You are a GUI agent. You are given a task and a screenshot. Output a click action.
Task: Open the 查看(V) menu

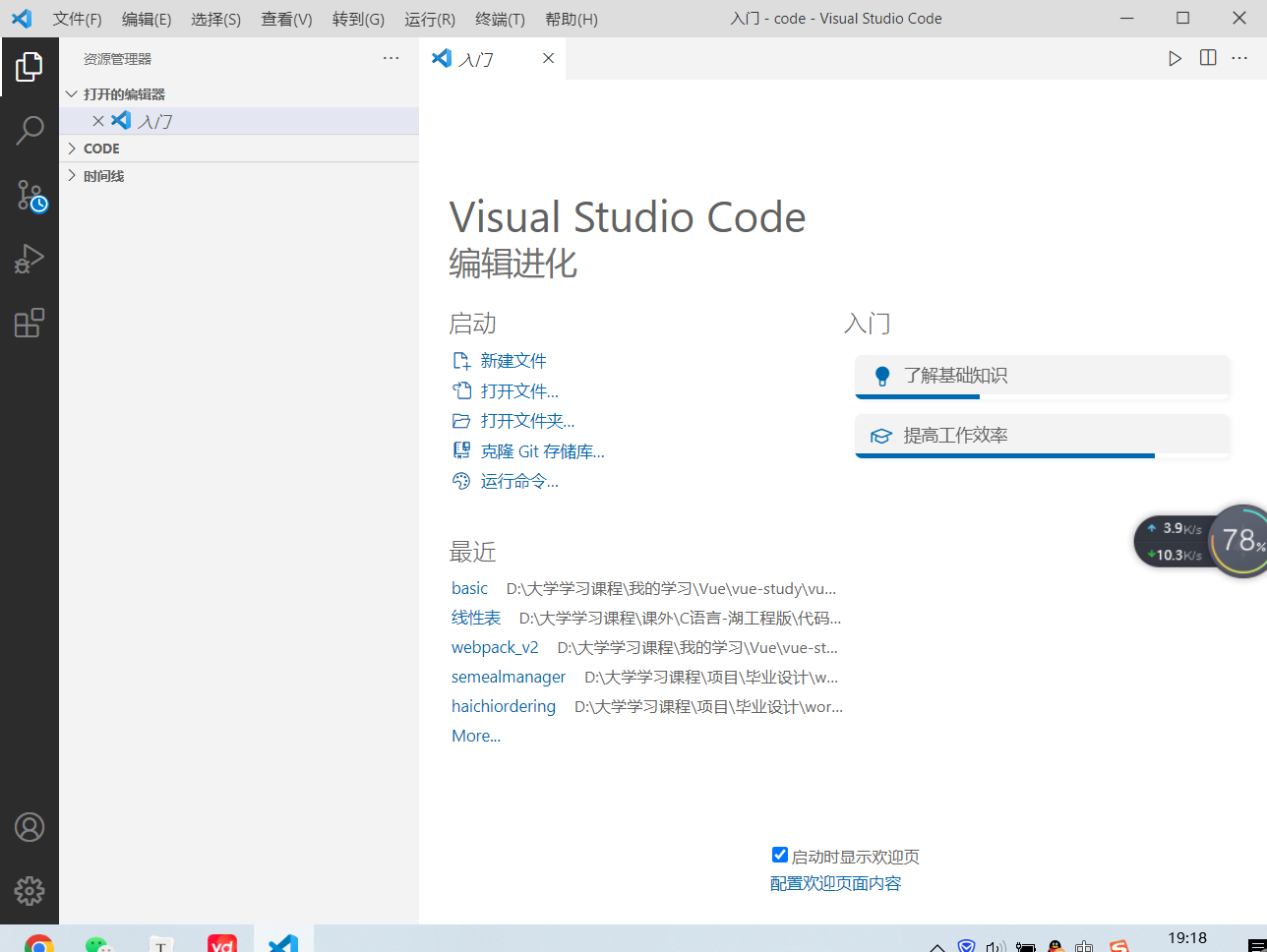pyautogui.click(x=286, y=19)
